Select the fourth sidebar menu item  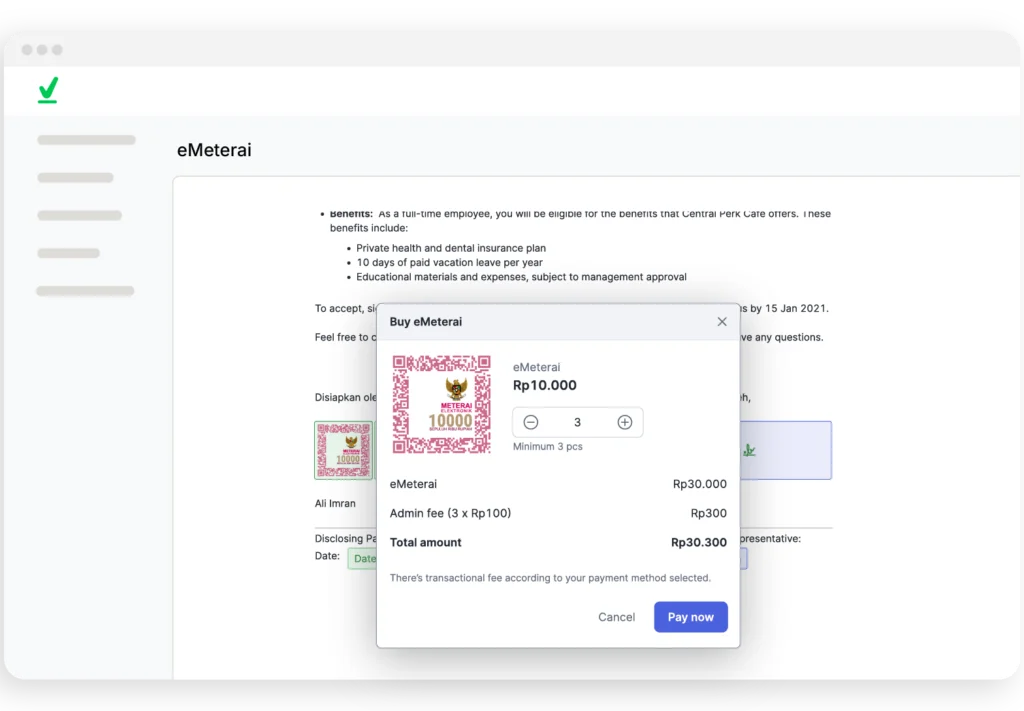point(68,253)
